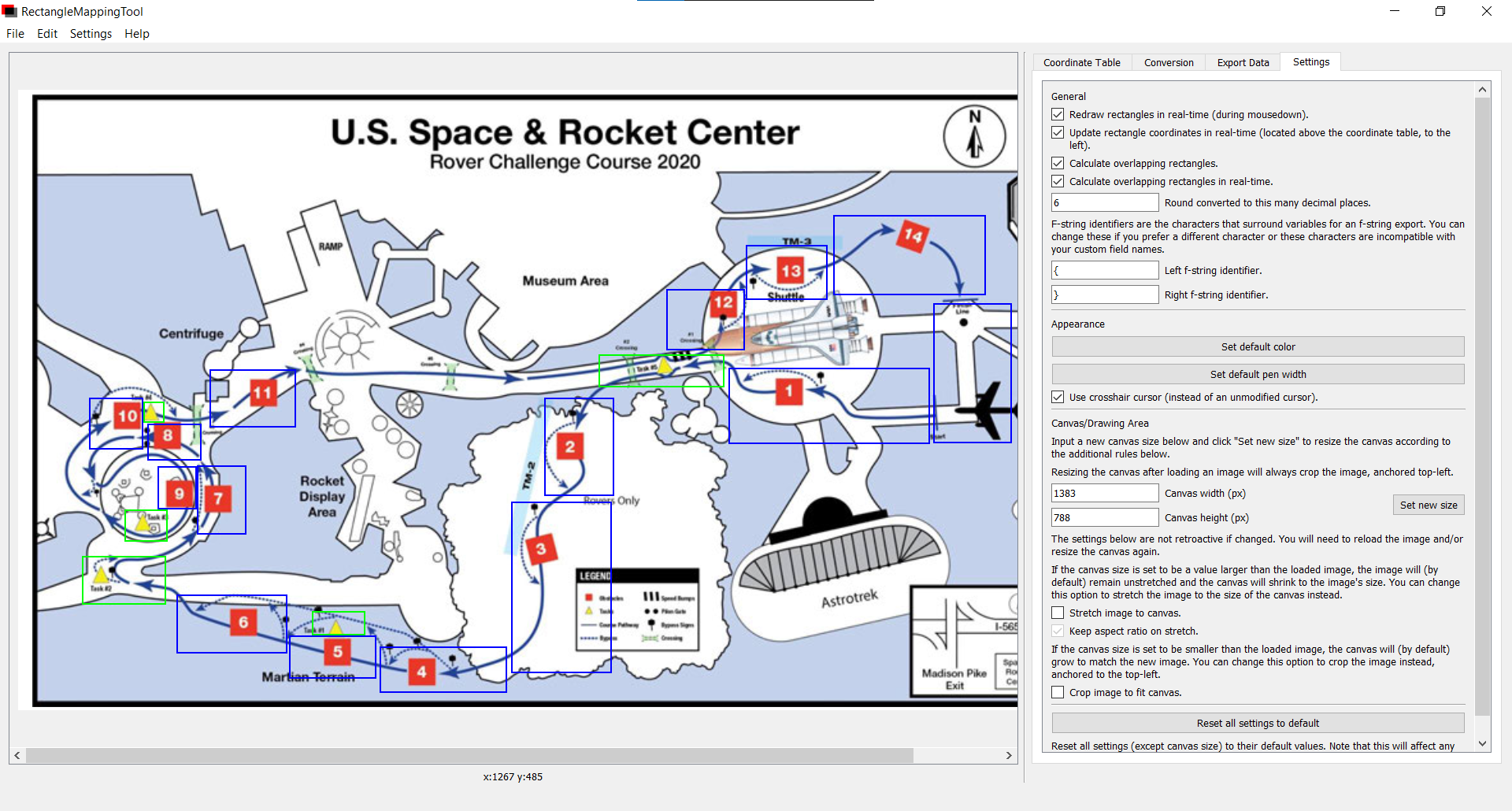Click the decimal places rounding field
Viewport: 1512px width, 811px height.
(x=1105, y=203)
